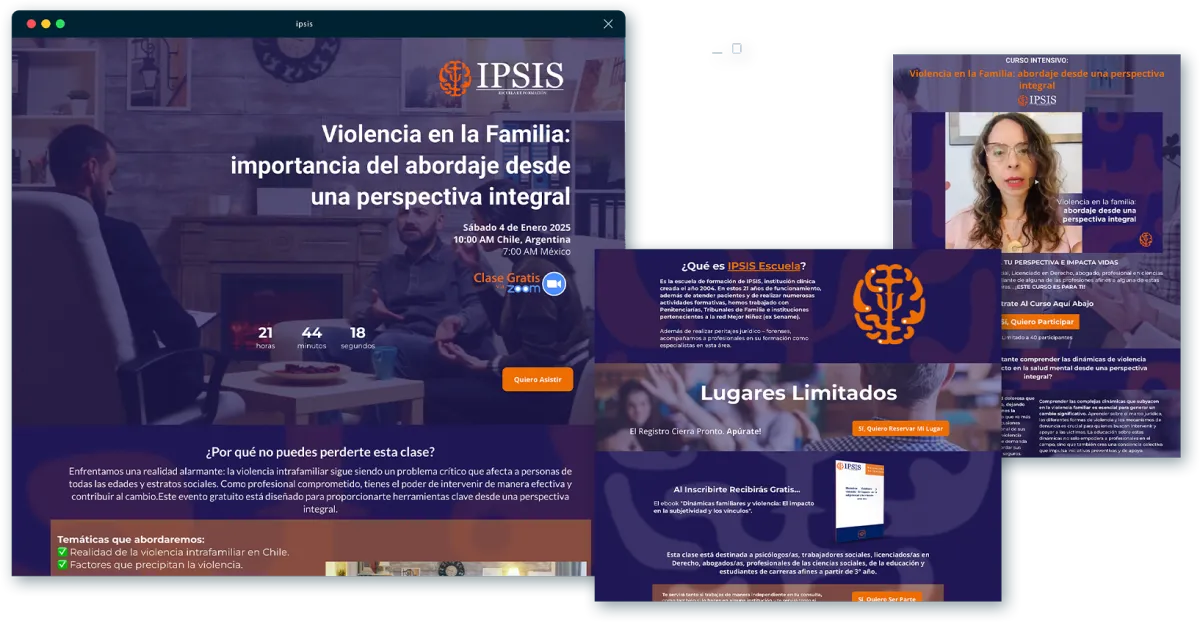The width and height of the screenshot is (1200, 622).
Task: Click 'El Registro Cierra Pronto. Apúrate!' text
Action: [x=695, y=431]
